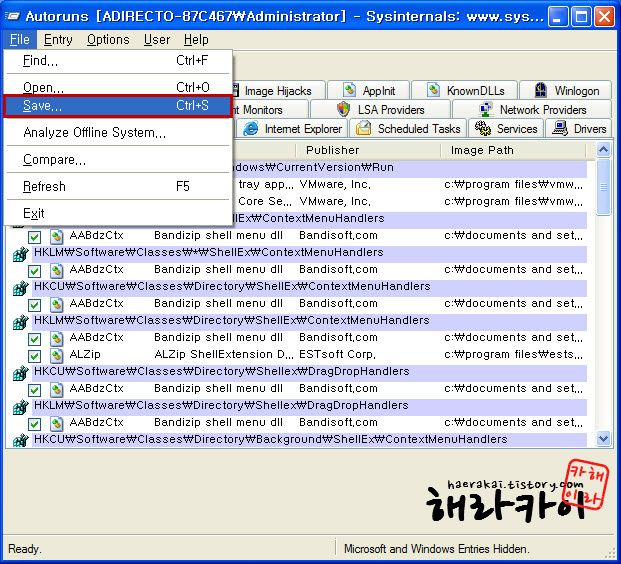
Task: Click the Scheduled Tasks folder icon
Action: click(363, 128)
